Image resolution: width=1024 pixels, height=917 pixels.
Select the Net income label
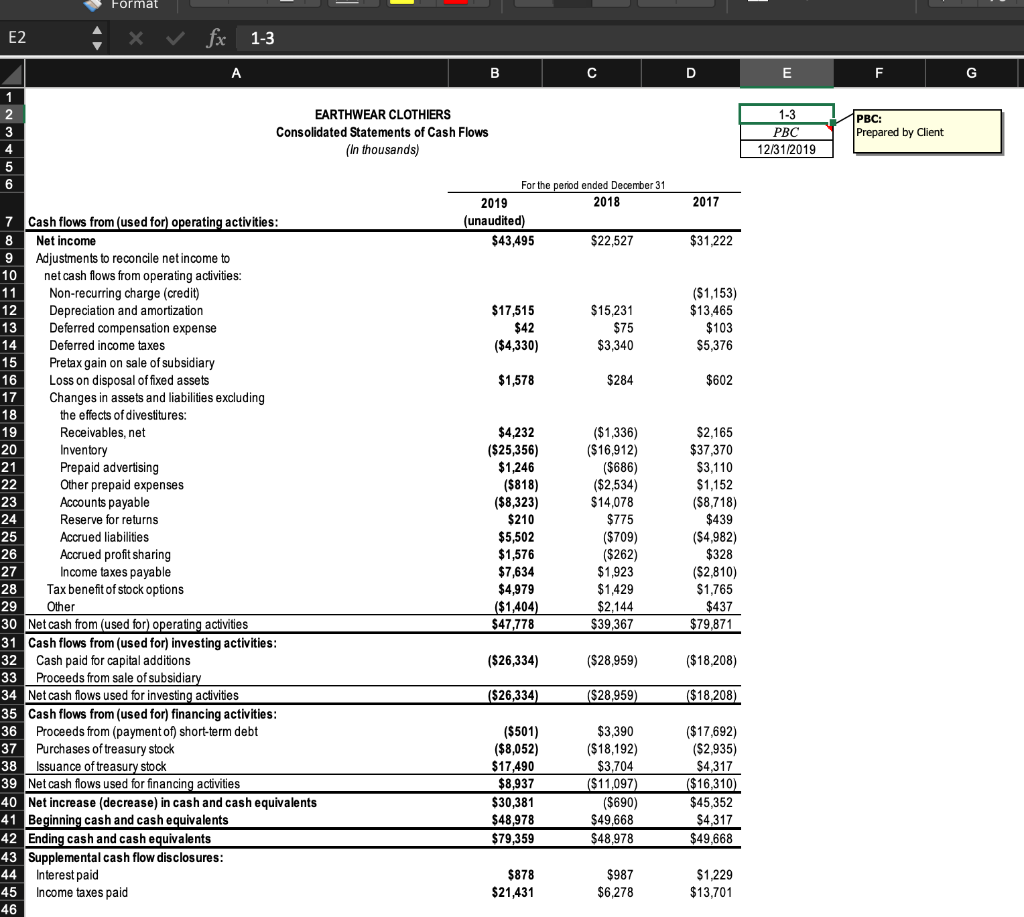66,241
